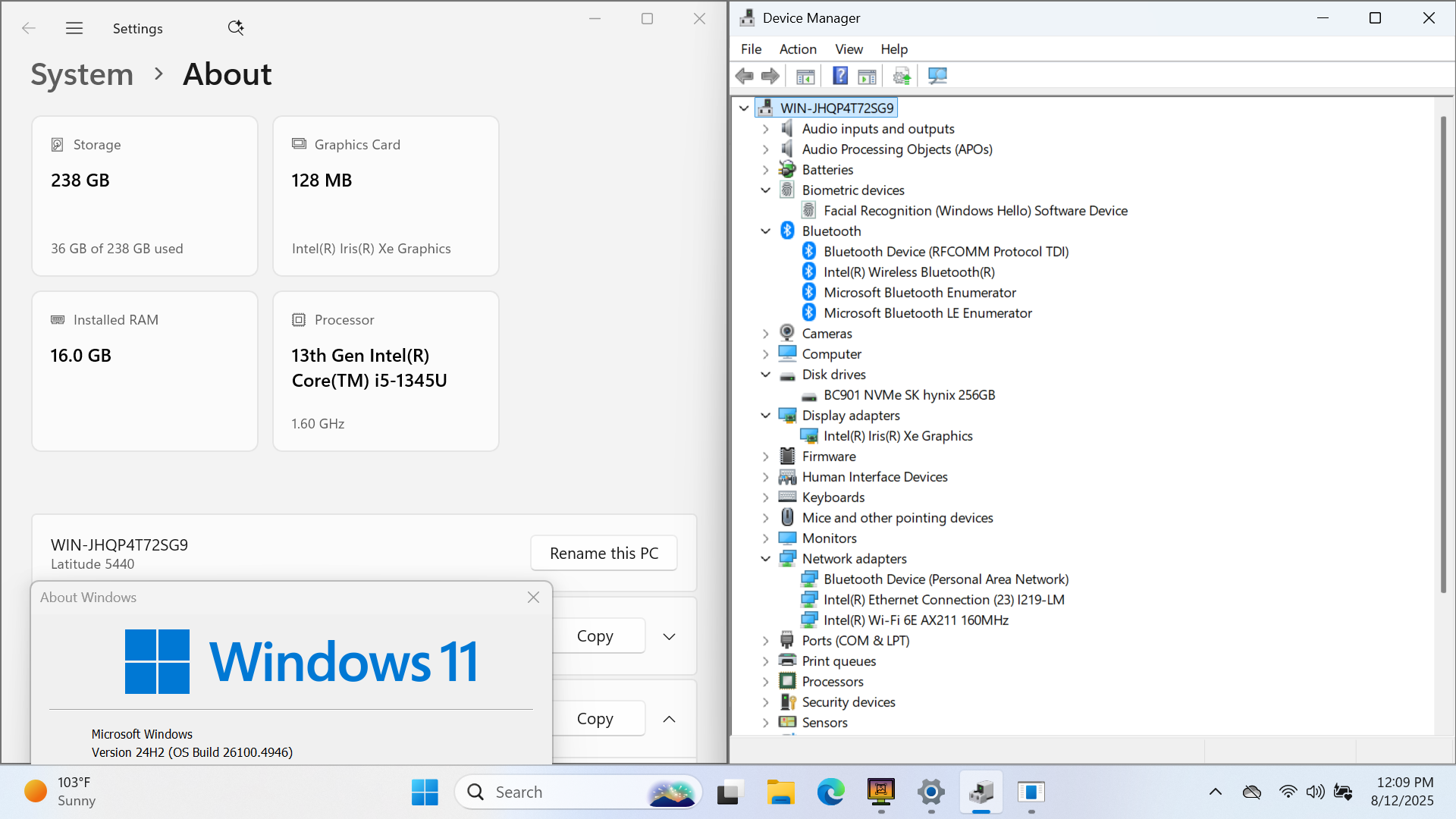Image resolution: width=1456 pixels, height=819 pixels.
Task: Open the Action menu
Action: coord(798,49)
